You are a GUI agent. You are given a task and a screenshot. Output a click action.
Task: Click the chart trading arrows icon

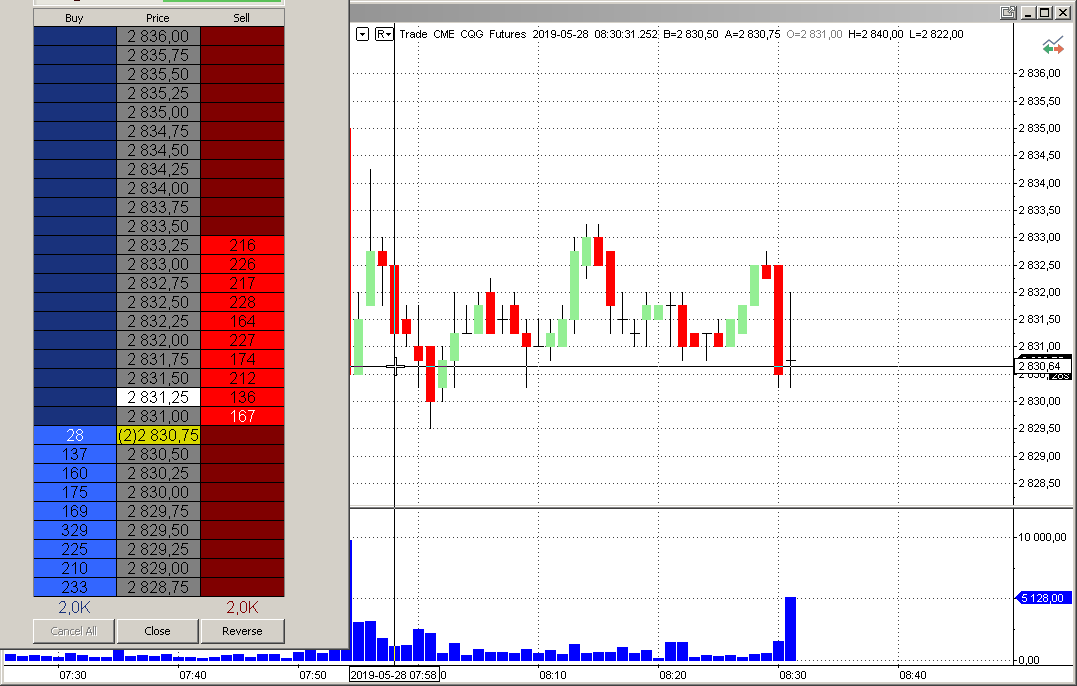(x=1052, y=47)
